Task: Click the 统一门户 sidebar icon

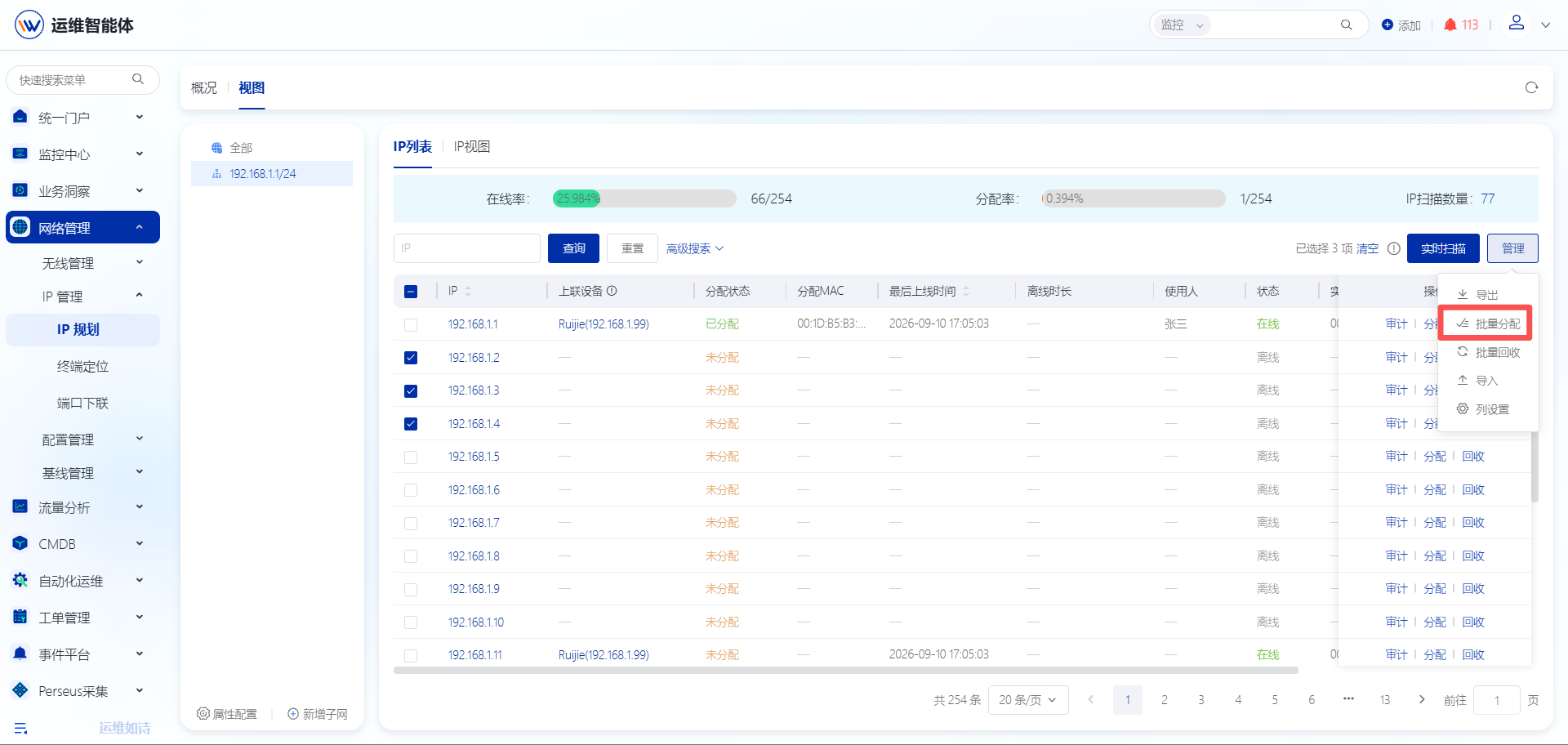Action: [20, 117]
